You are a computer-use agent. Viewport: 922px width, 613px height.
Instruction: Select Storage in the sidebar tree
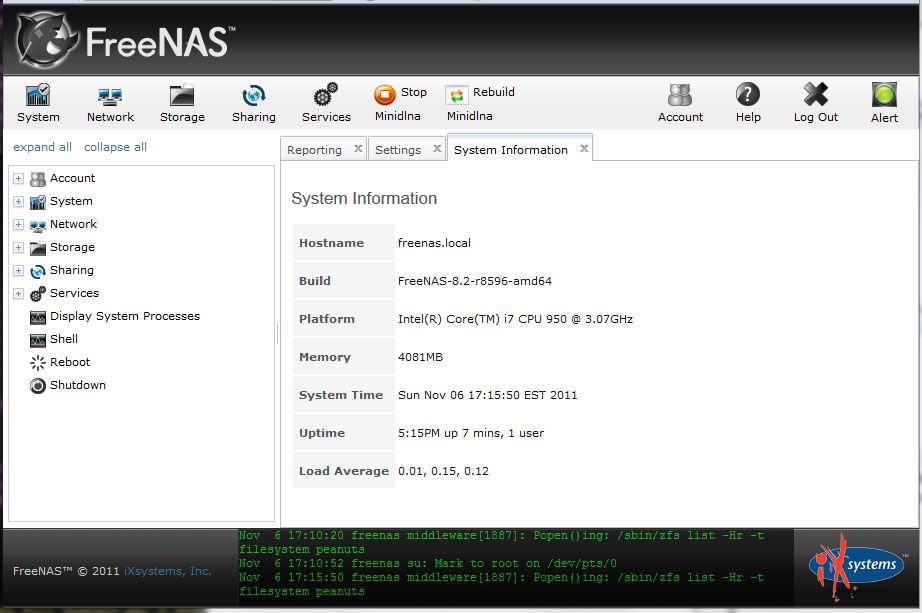[72, 247]
